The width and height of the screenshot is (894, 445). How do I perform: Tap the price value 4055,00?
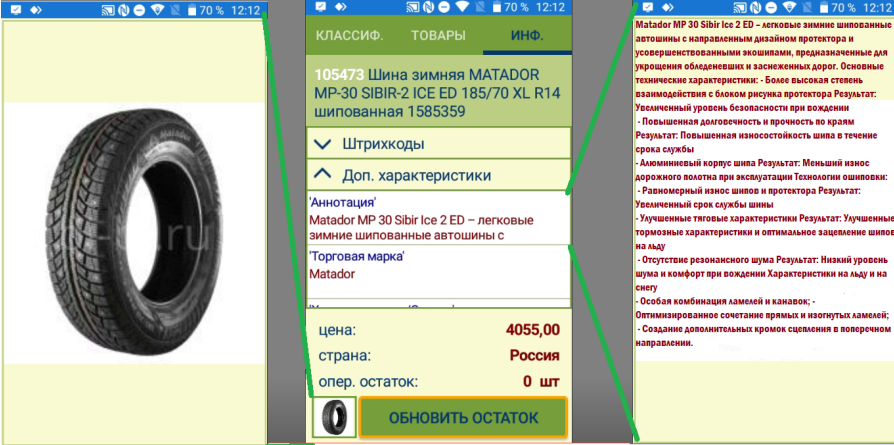533,330
